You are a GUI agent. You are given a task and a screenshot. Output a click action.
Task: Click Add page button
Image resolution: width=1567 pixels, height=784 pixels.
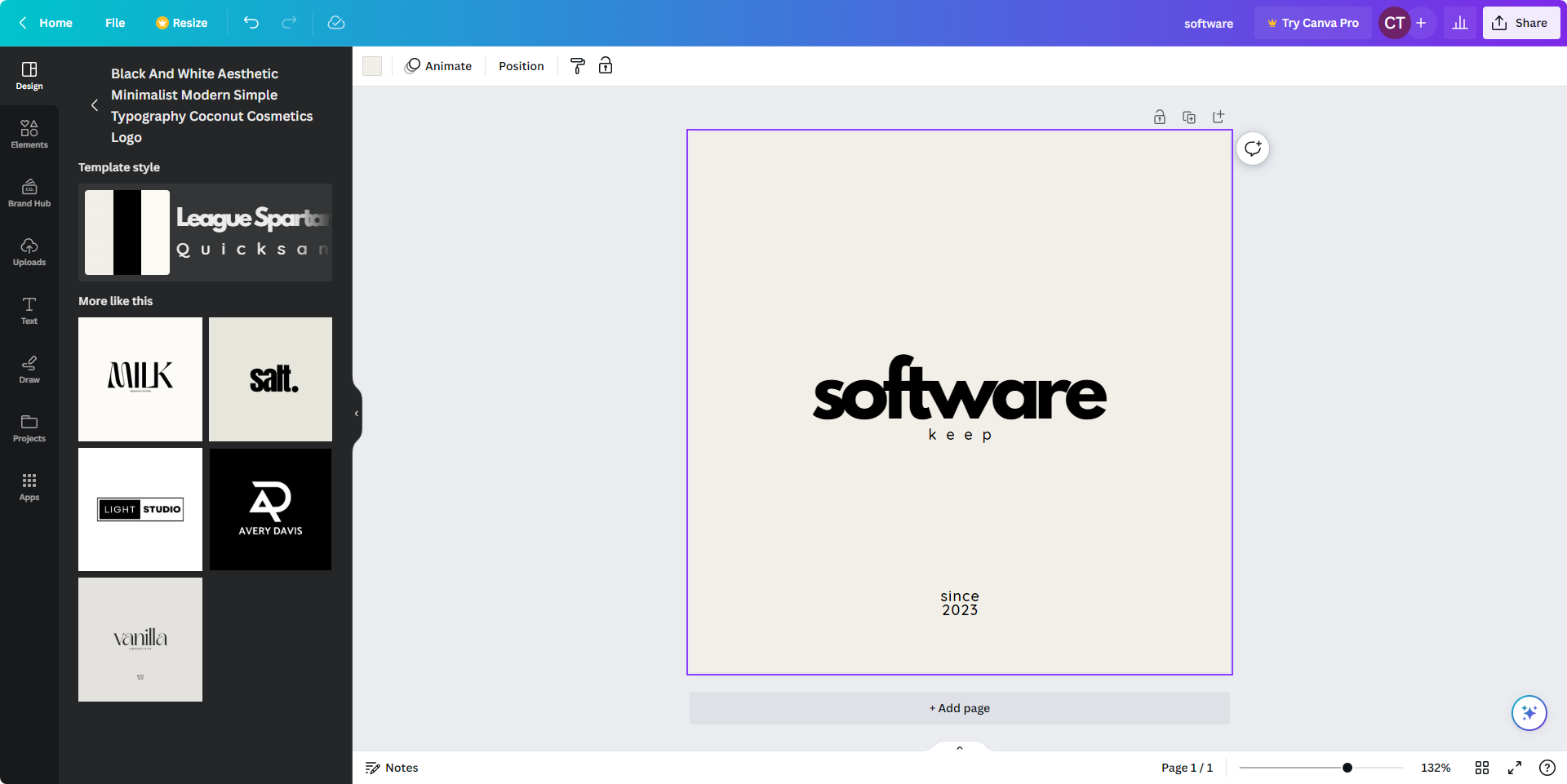[960, 708]
